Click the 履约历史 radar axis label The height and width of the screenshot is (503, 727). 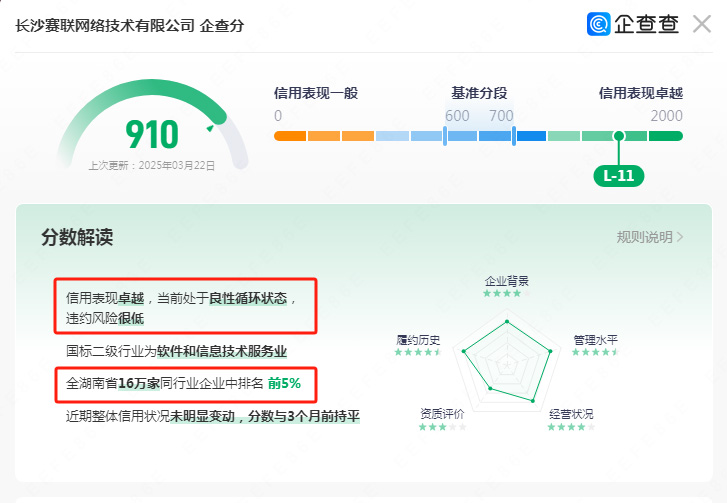[x=418, y=339]
